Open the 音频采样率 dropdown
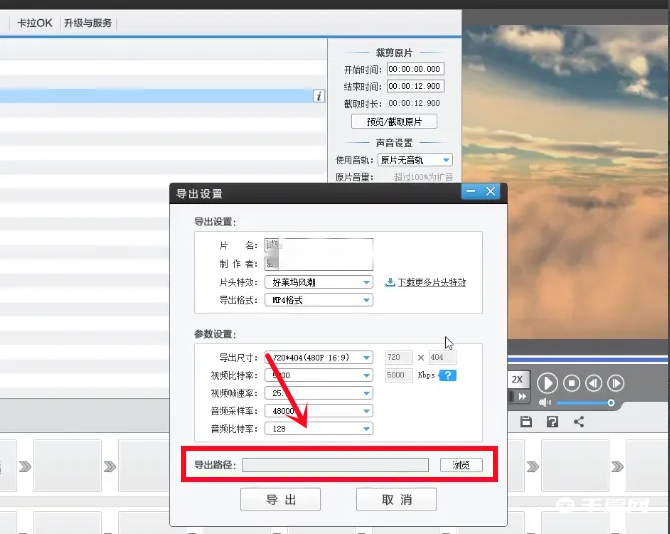 coord(319,411)
